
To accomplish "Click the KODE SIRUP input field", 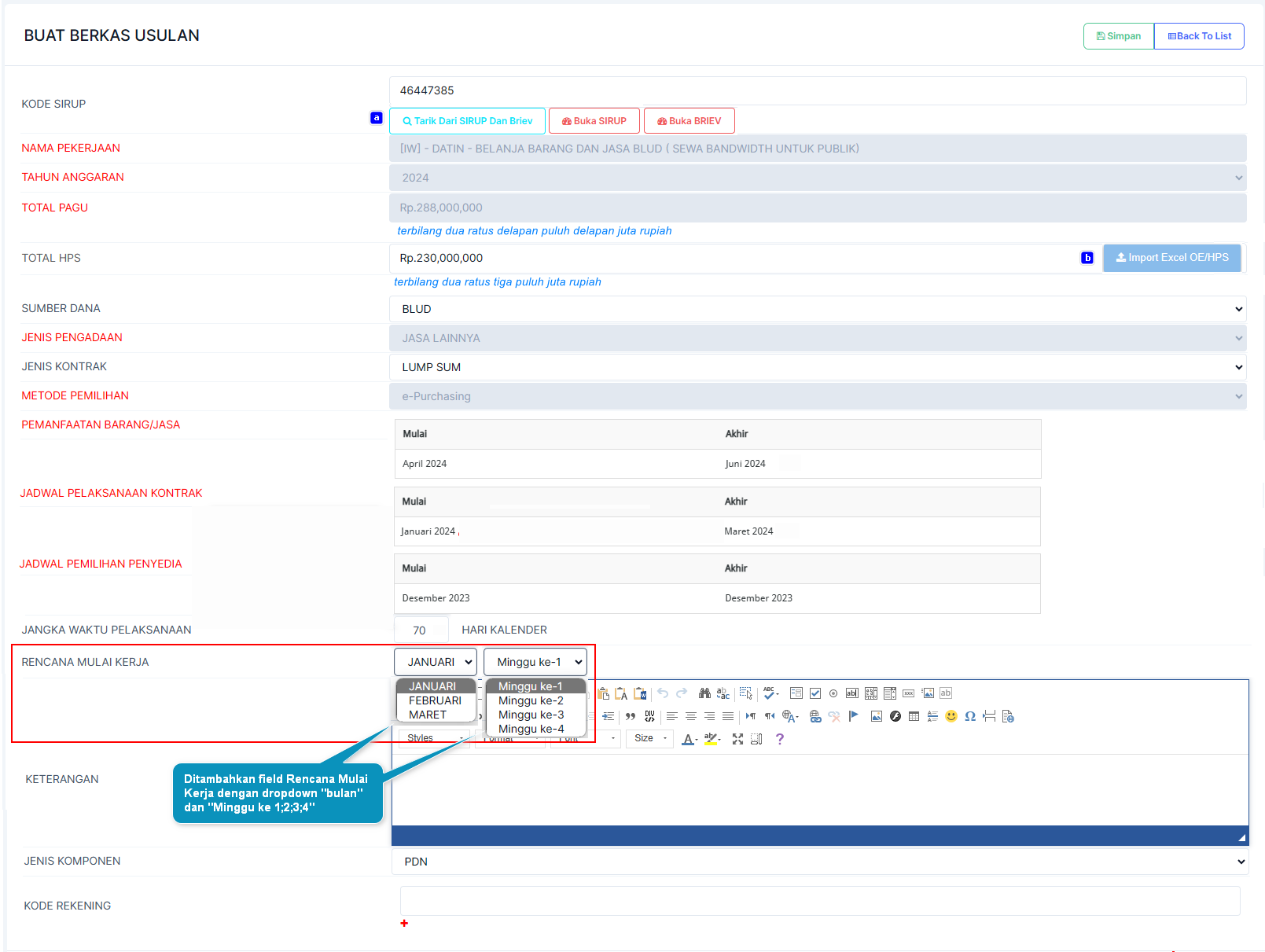I will point(818,90).
